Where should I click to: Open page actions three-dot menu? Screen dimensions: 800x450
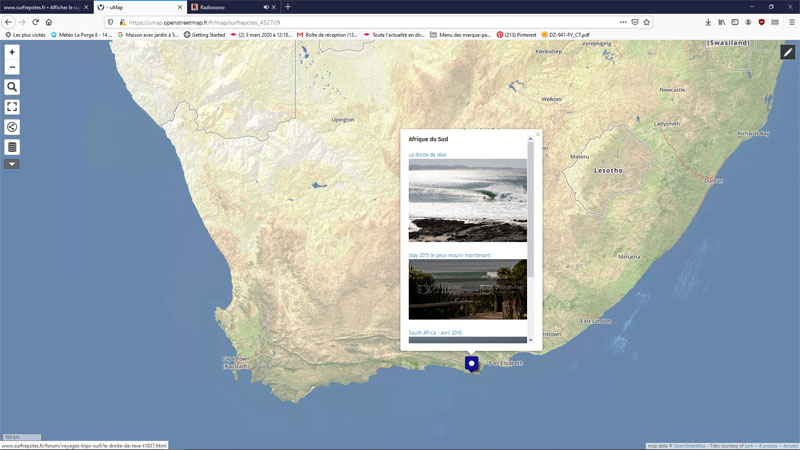point(622,21)
